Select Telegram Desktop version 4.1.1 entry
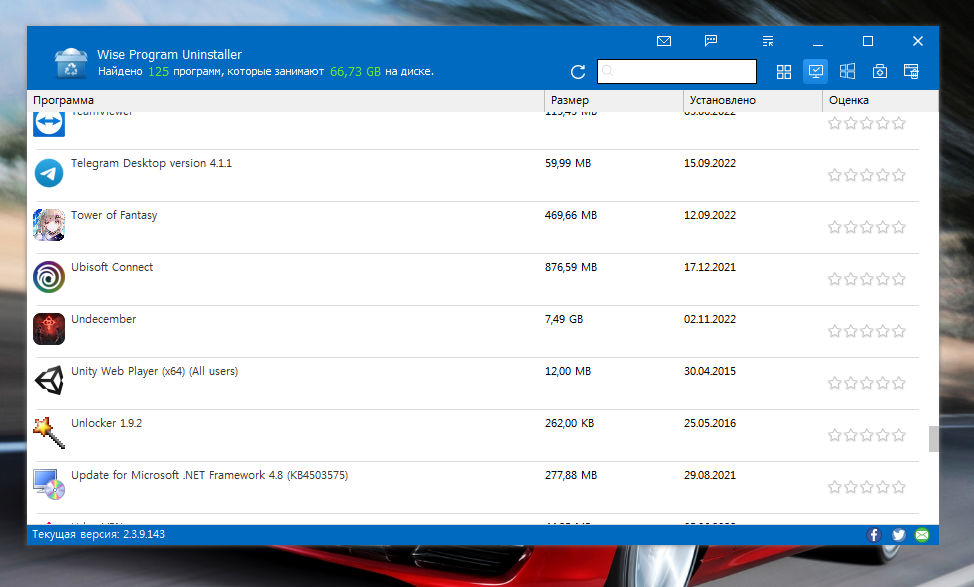The height and width of the screenshot is (587, 974). (x=151, y=163)
